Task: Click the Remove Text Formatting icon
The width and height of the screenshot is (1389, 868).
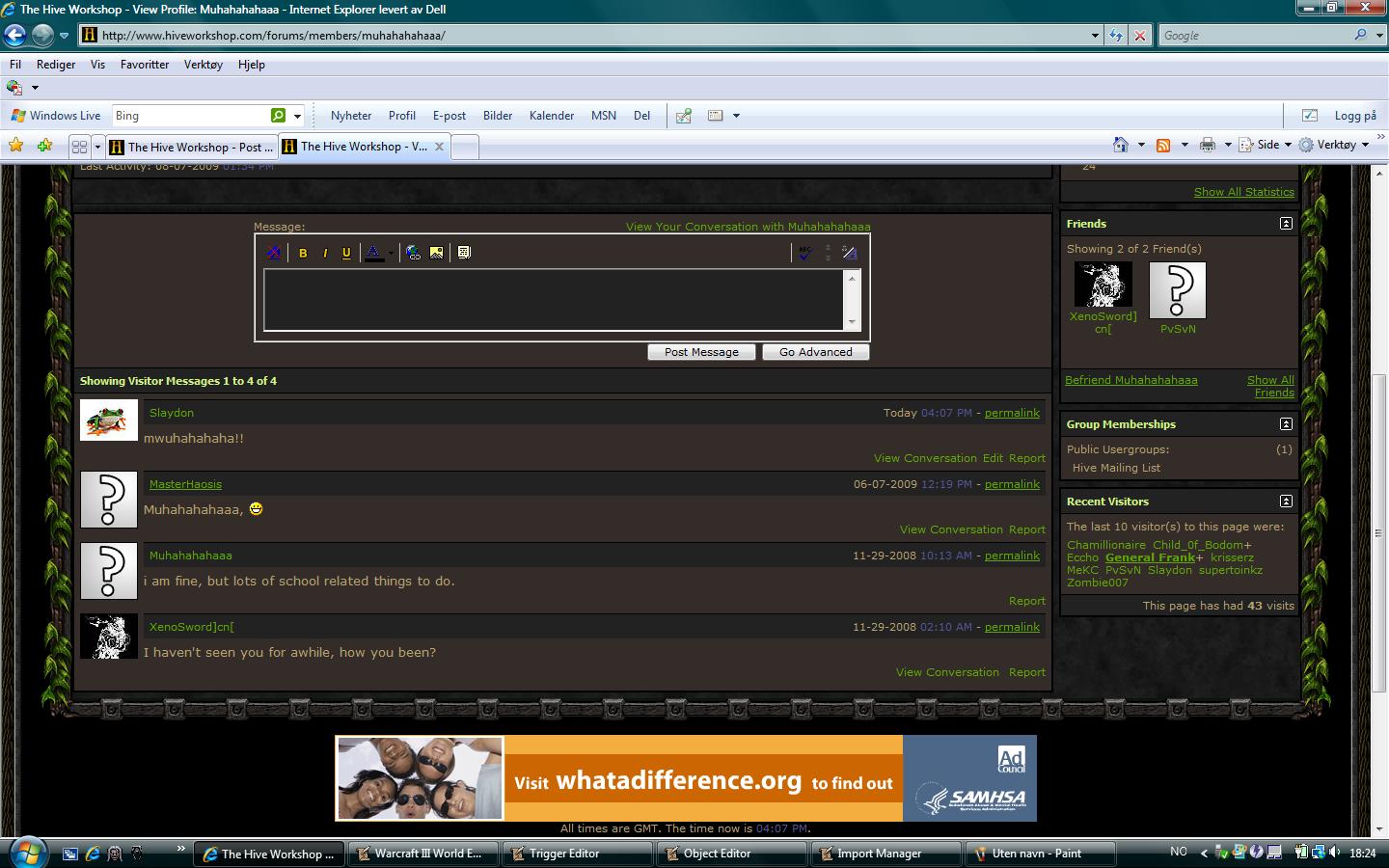Action: tap(274, 253)
